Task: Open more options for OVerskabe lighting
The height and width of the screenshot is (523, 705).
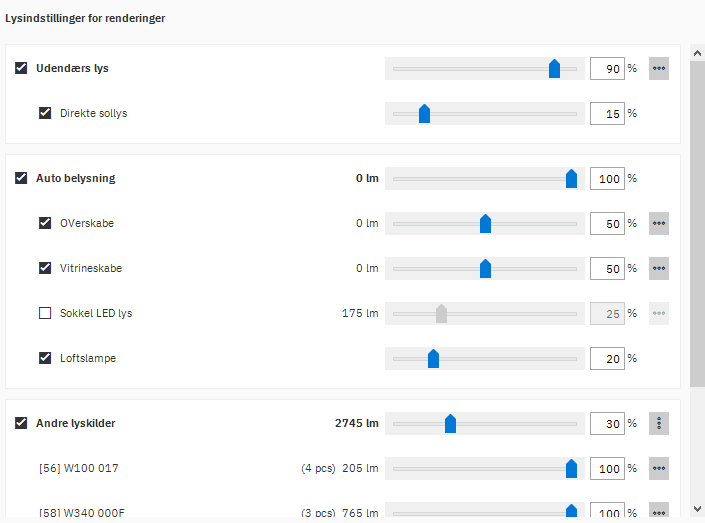Action: point(658,224)
